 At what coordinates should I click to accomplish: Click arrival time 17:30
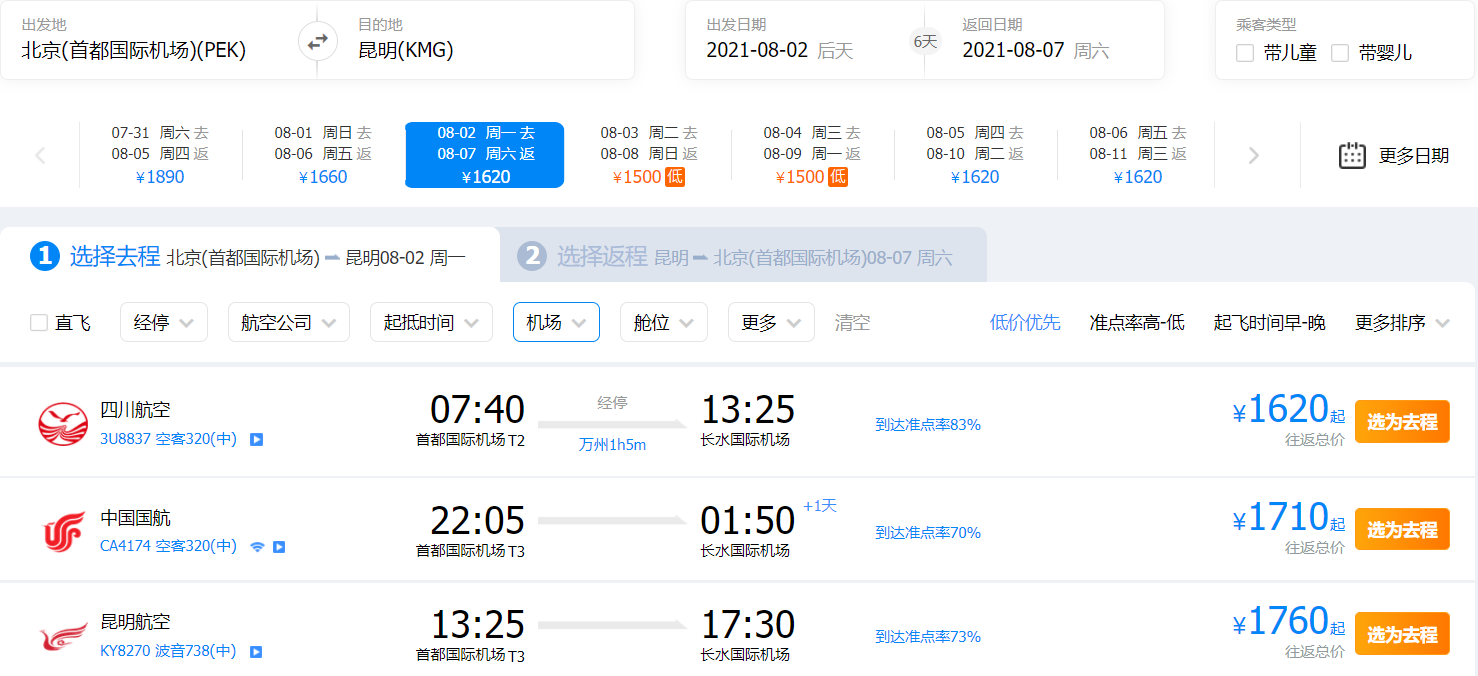click(748, 625)
